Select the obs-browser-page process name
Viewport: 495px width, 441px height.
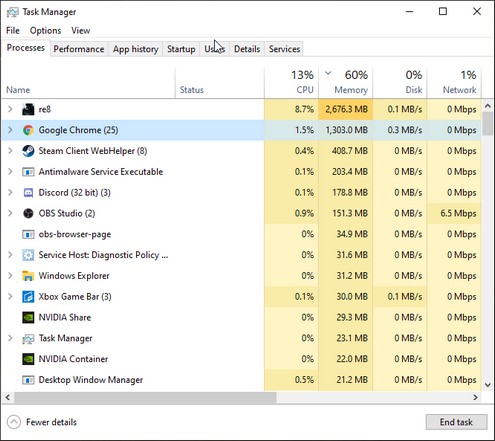[x=75, y=234]
